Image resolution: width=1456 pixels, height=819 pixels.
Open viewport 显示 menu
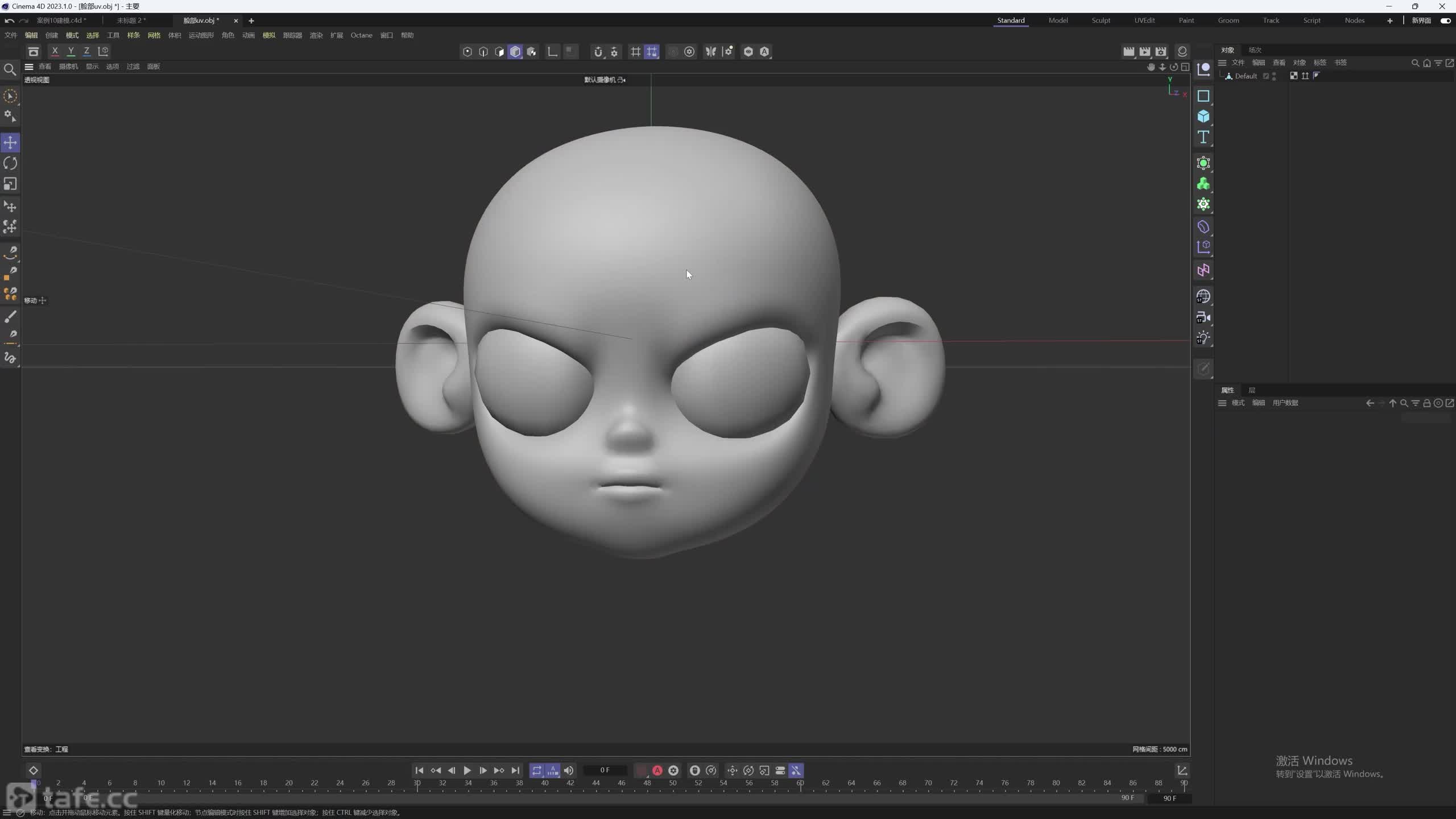pos(92,67)
